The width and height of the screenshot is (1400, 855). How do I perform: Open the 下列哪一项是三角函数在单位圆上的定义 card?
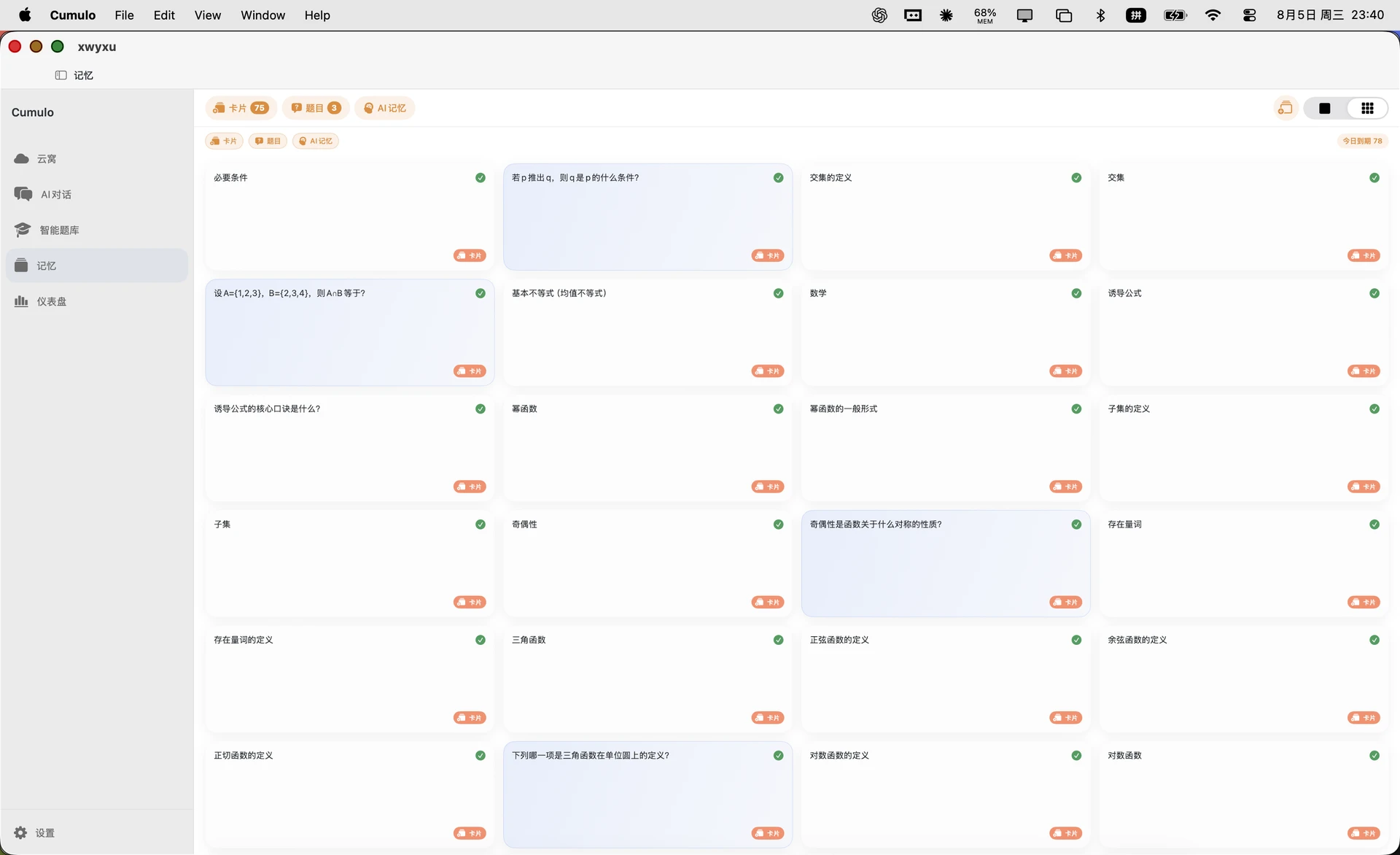[647, 794]
